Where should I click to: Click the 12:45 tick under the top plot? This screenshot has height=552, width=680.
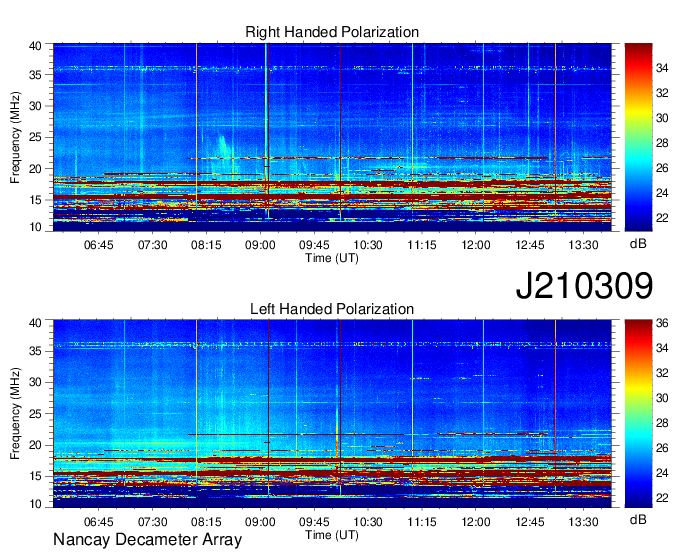pyautogui.click(x=530, y=245)
